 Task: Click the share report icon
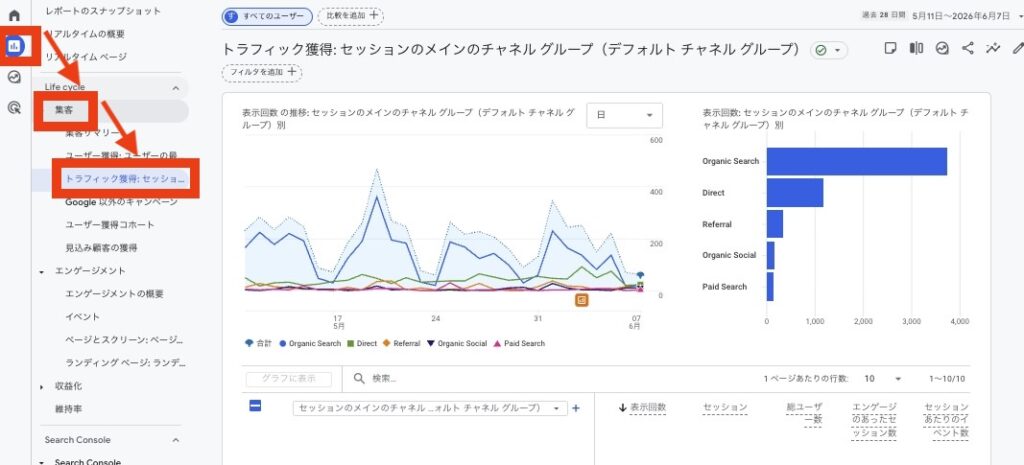[x=968, y=48]
